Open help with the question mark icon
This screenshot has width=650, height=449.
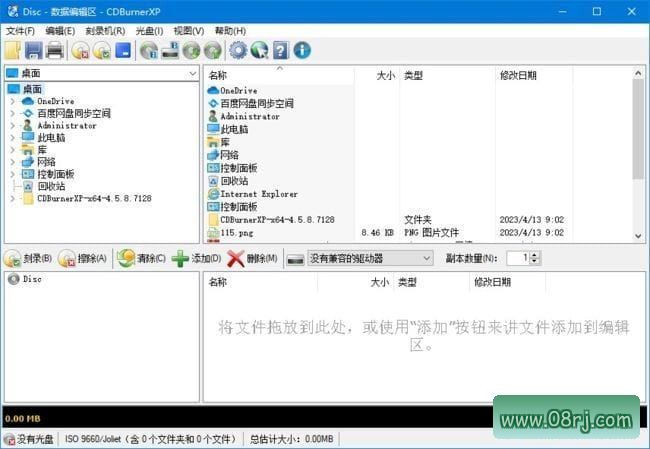click(x=281, y=51)
